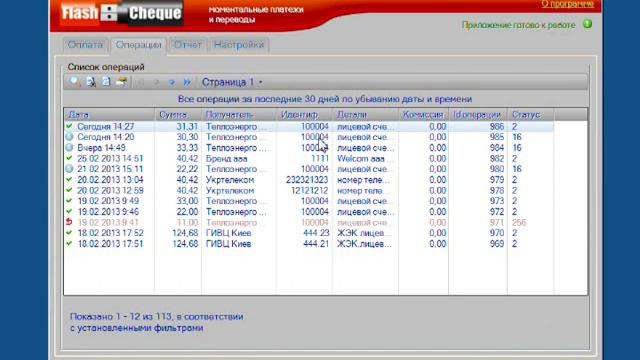Click recipient Бренд ааа
The height and width of the screenshot is (360, 640).
227,158
